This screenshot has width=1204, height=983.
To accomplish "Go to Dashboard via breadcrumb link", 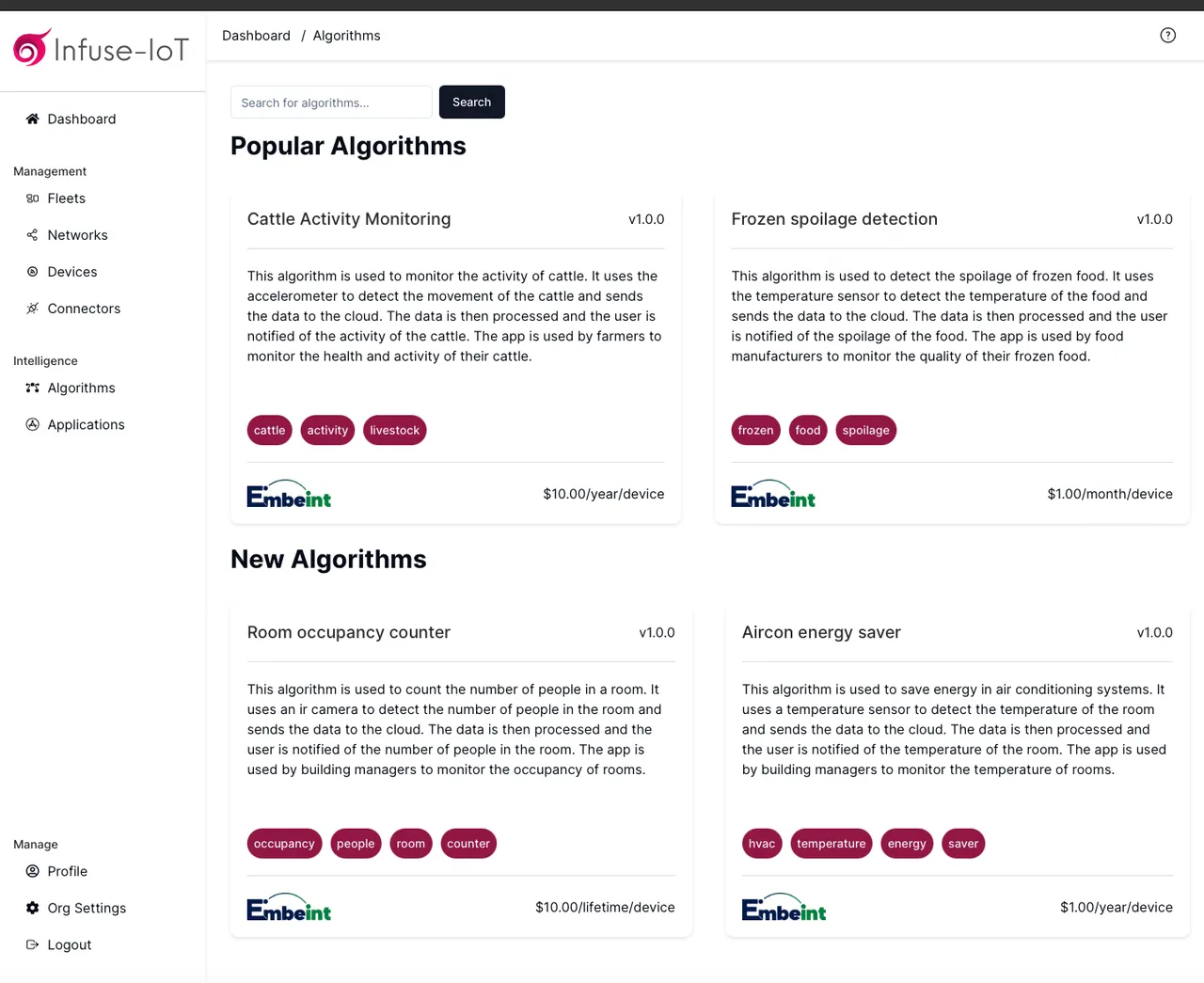I will click(x=256, y=36).
